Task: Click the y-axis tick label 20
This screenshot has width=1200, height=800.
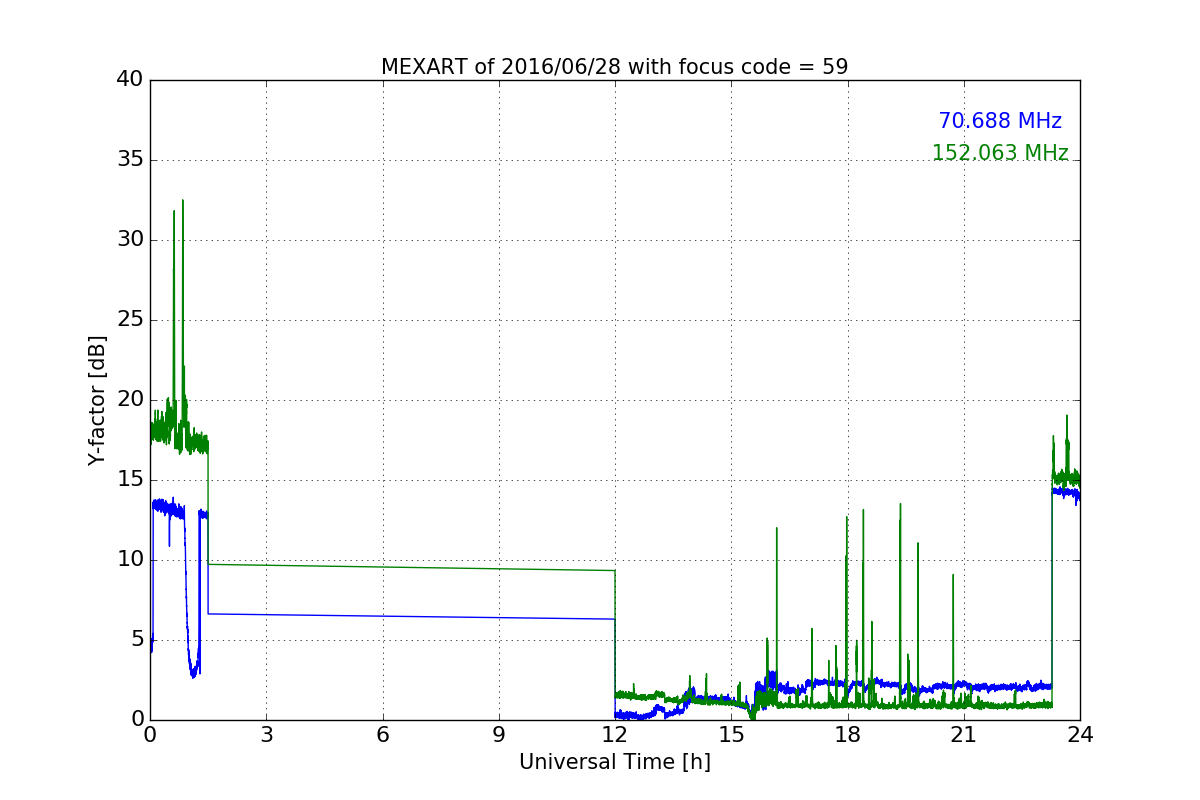Action: point(130,400)
